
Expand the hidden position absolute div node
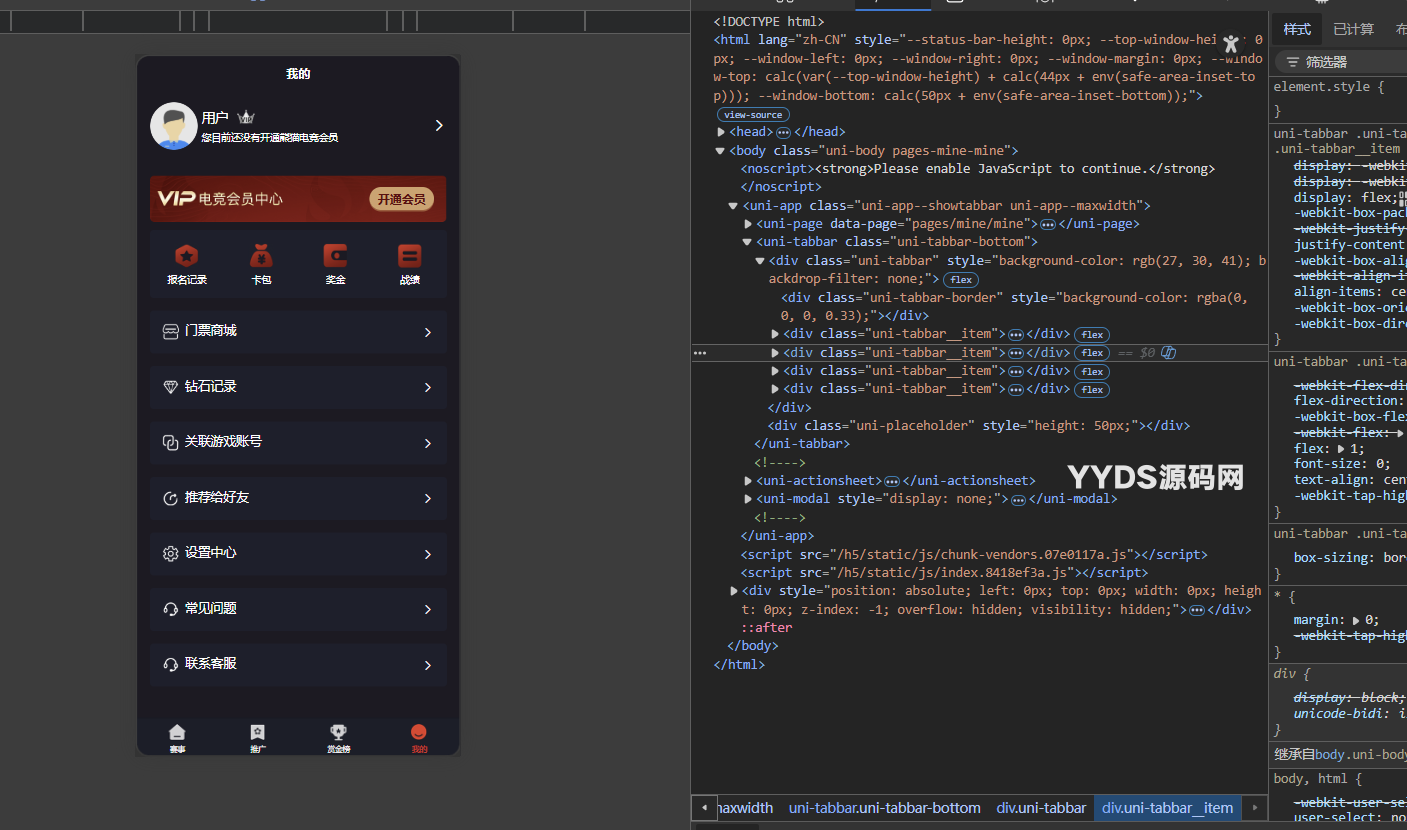click(735, 591)
